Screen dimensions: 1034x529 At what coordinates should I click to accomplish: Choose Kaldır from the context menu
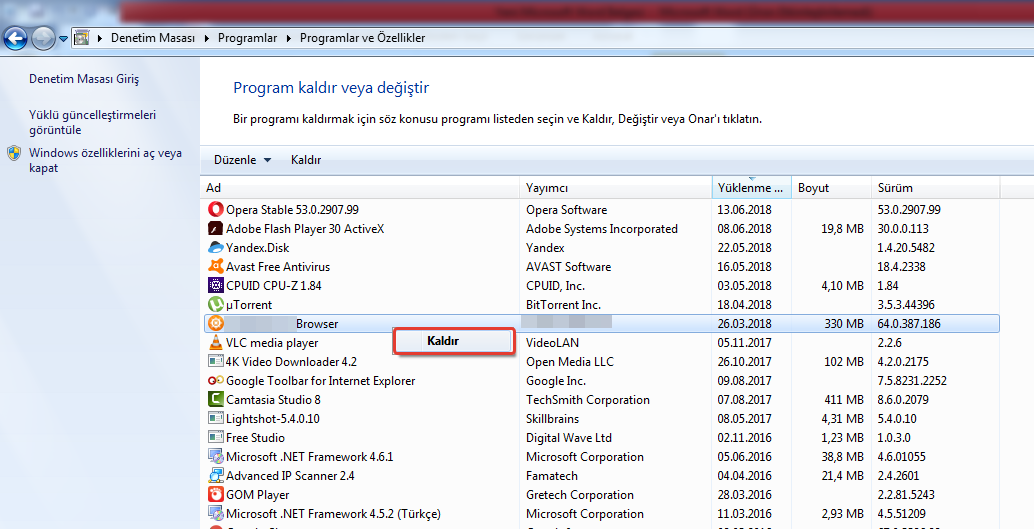click(443, 341)
